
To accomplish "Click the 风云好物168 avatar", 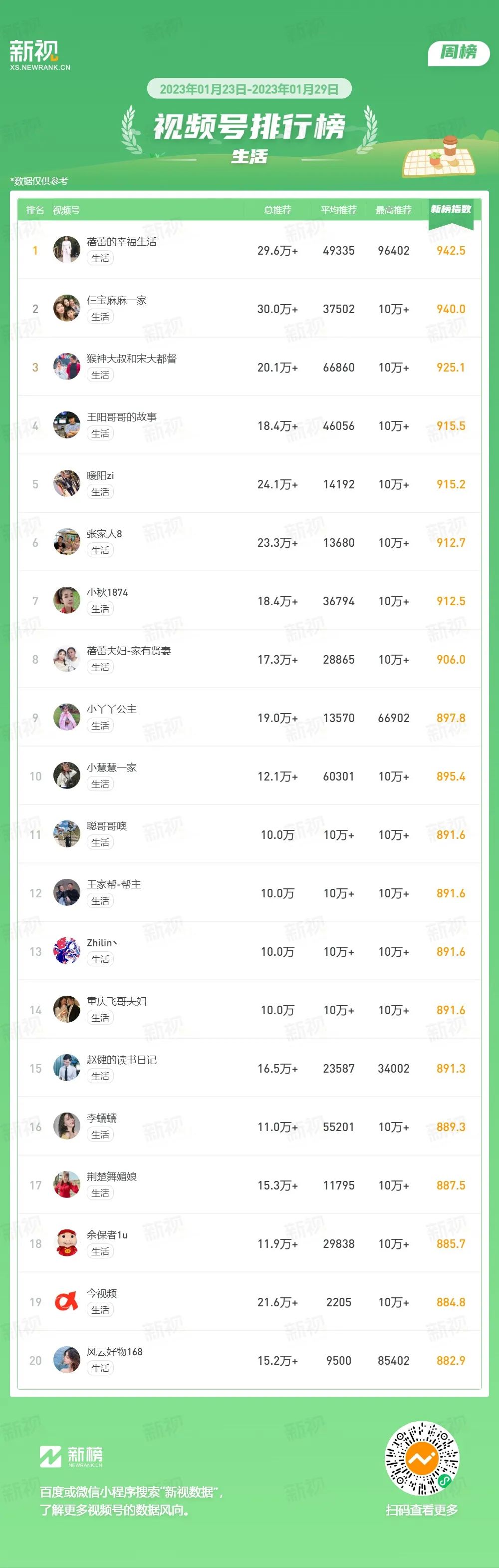I will tap(67, 1360).
